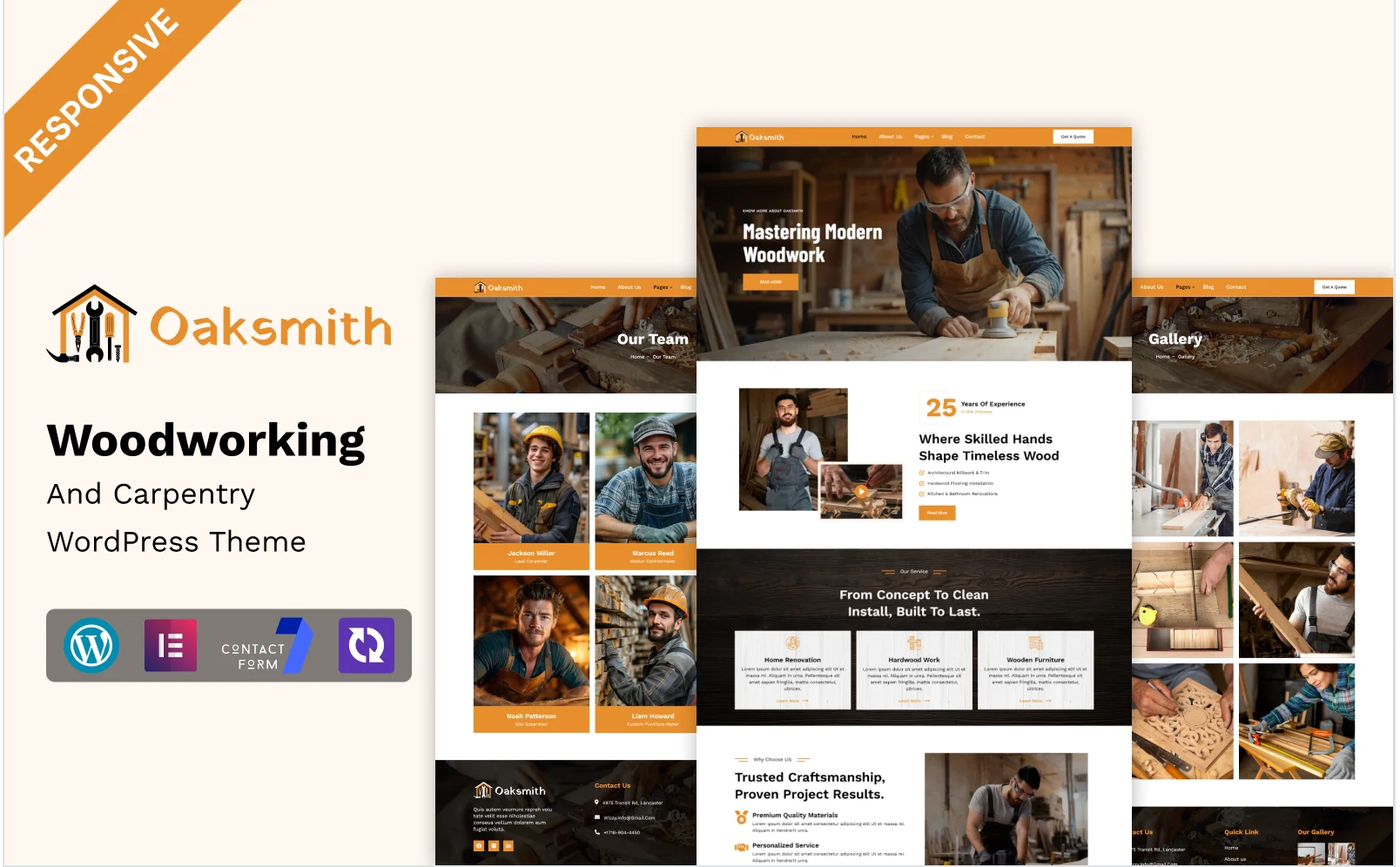Click Oaksmith logo in home page header
Viewport: 1400px width, 867px height.
(x=759, y=137)
